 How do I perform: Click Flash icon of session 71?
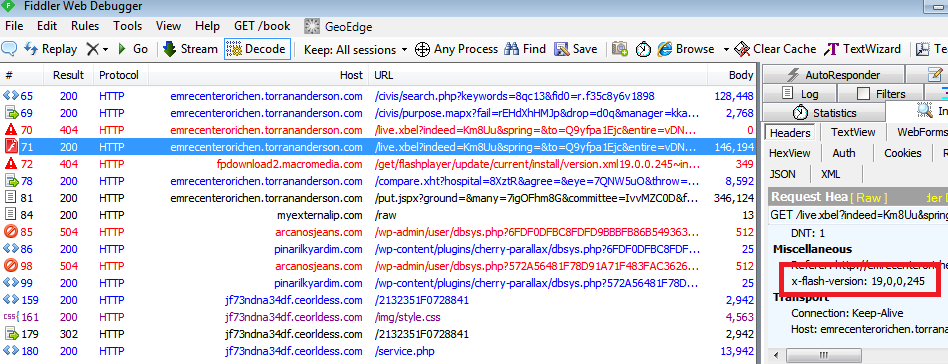click(10, 146)
